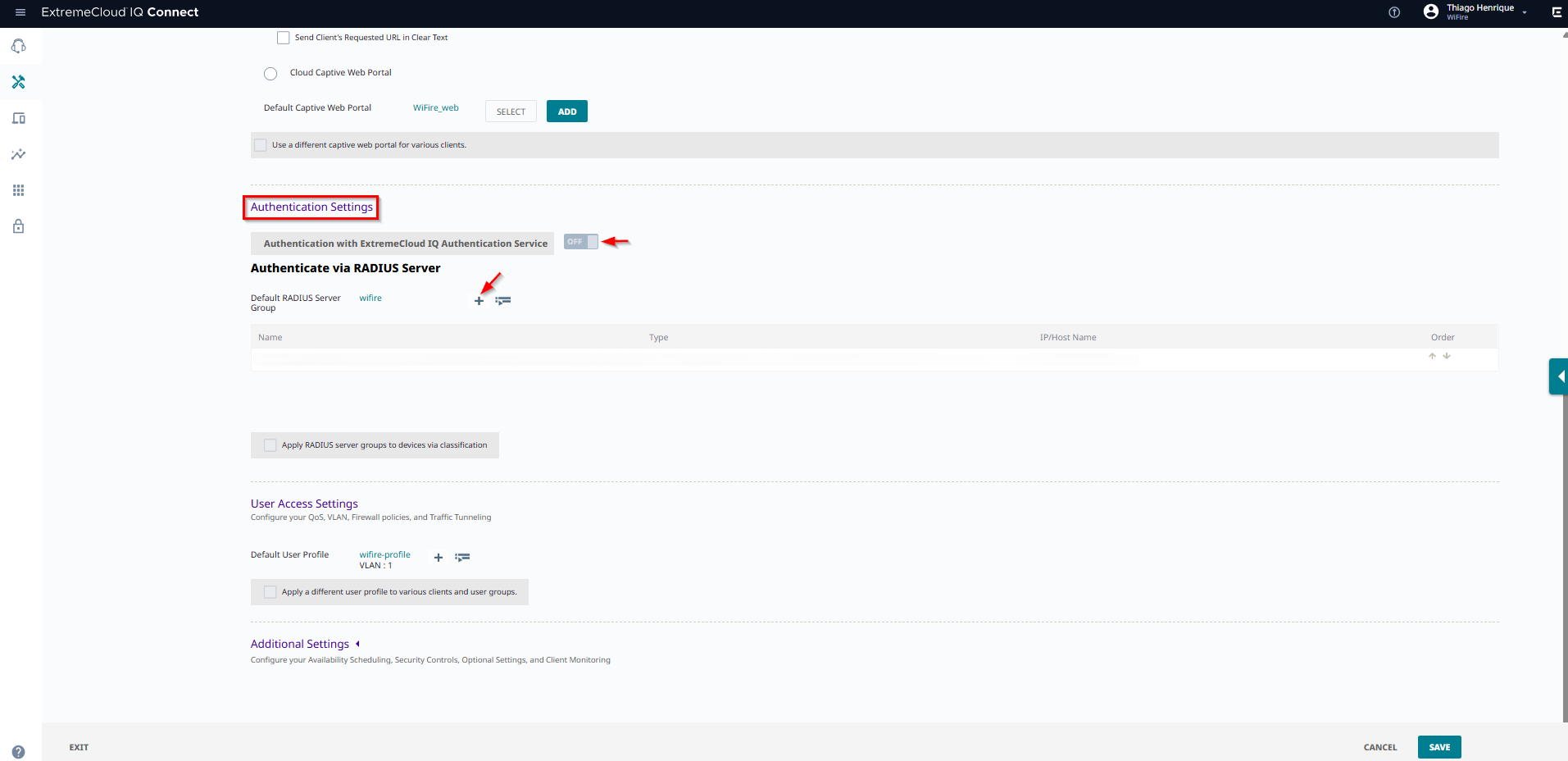
Task: Select user profile from list icon
Action: [x=462, y=558]
